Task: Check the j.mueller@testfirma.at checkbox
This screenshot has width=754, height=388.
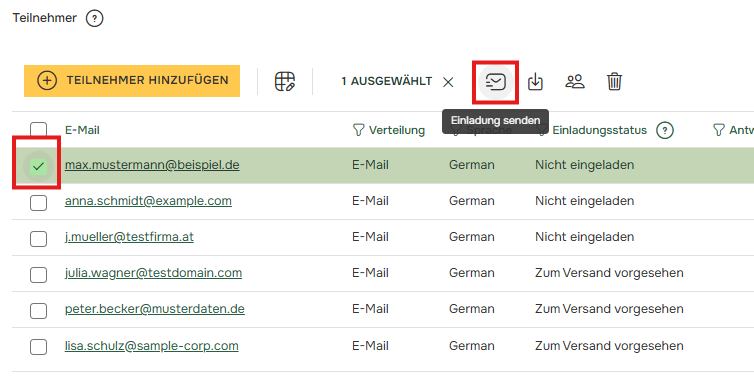Action: [x=38, y=238]
